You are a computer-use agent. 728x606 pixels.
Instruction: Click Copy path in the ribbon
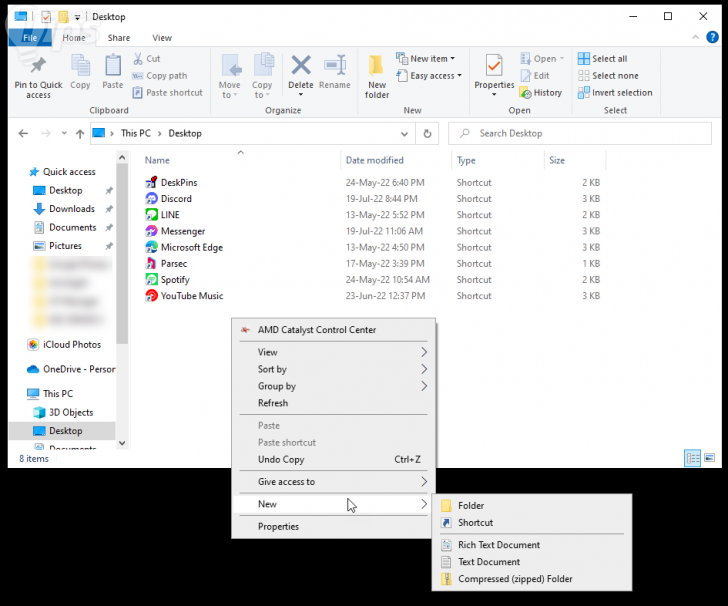[x=160, y=76]
